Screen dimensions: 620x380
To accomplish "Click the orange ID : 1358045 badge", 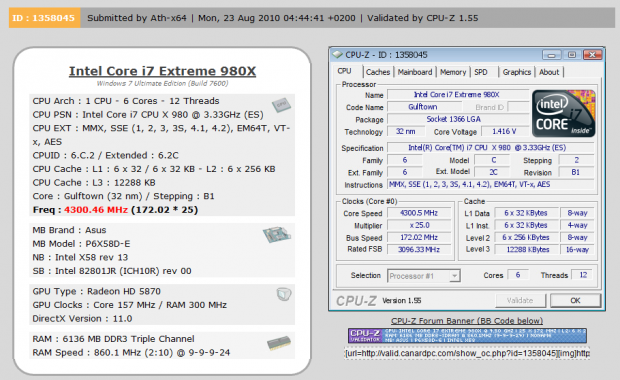I will click(44, 18).
